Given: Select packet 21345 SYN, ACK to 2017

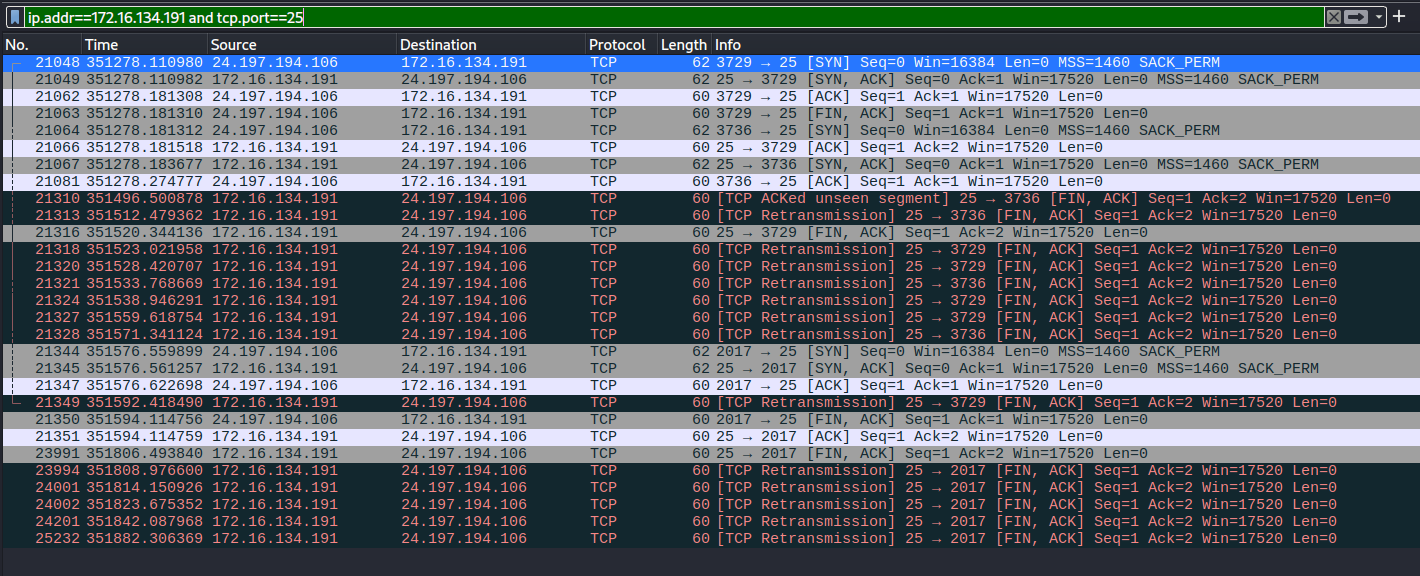Looking at the screenshot, I should 710,368.
